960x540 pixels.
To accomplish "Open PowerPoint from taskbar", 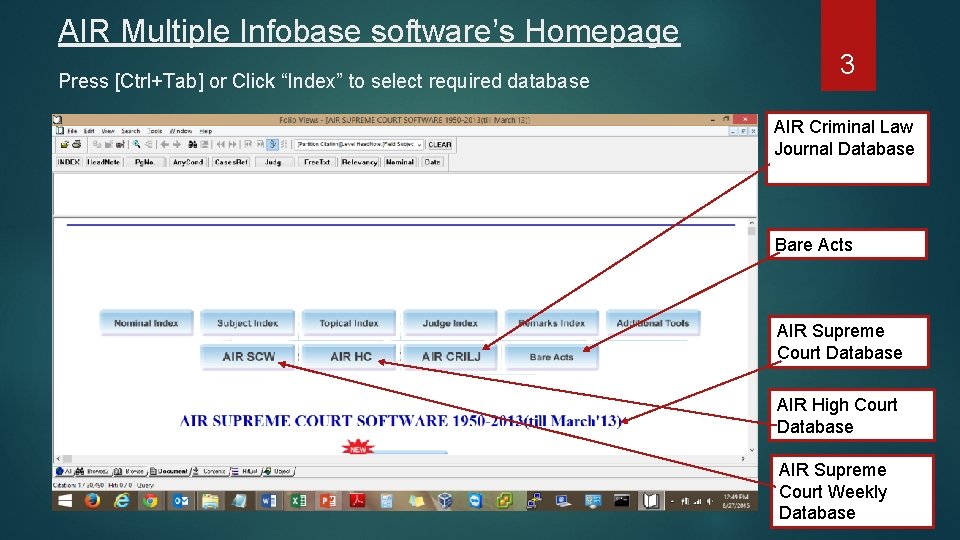I will coord(328,501).
